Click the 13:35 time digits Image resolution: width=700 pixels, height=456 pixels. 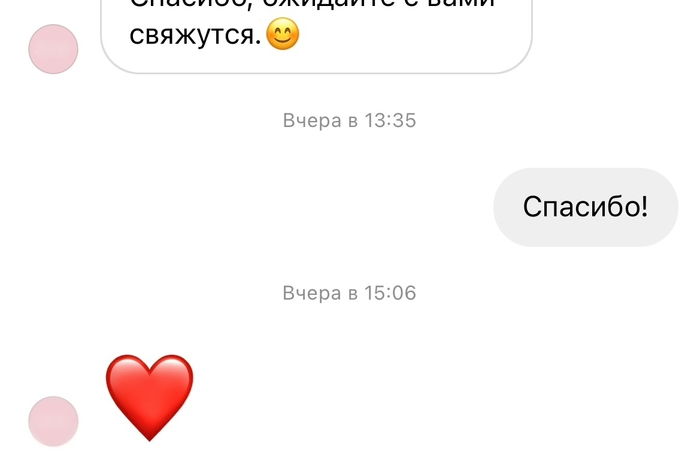tap(390, 121)
